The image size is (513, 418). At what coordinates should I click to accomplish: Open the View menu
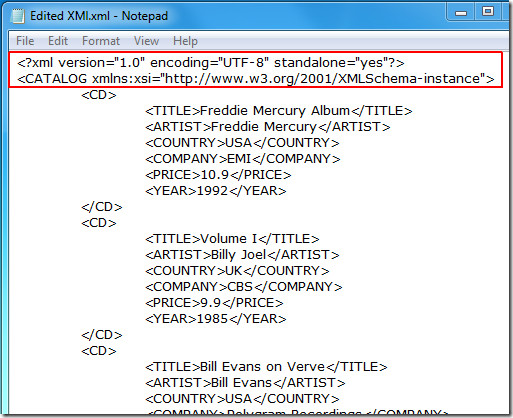point(146,41)
